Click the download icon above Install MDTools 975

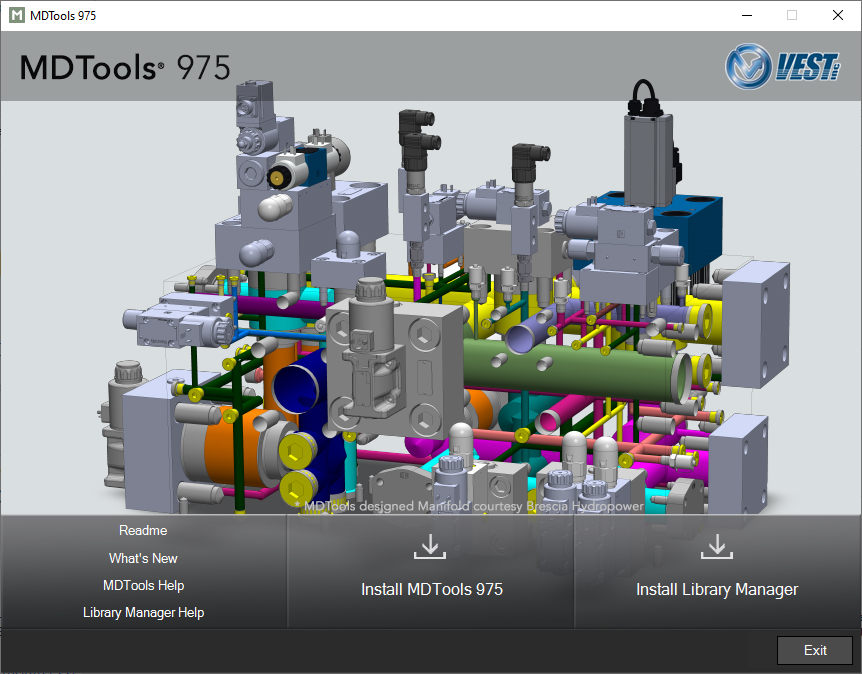(430, 546)
